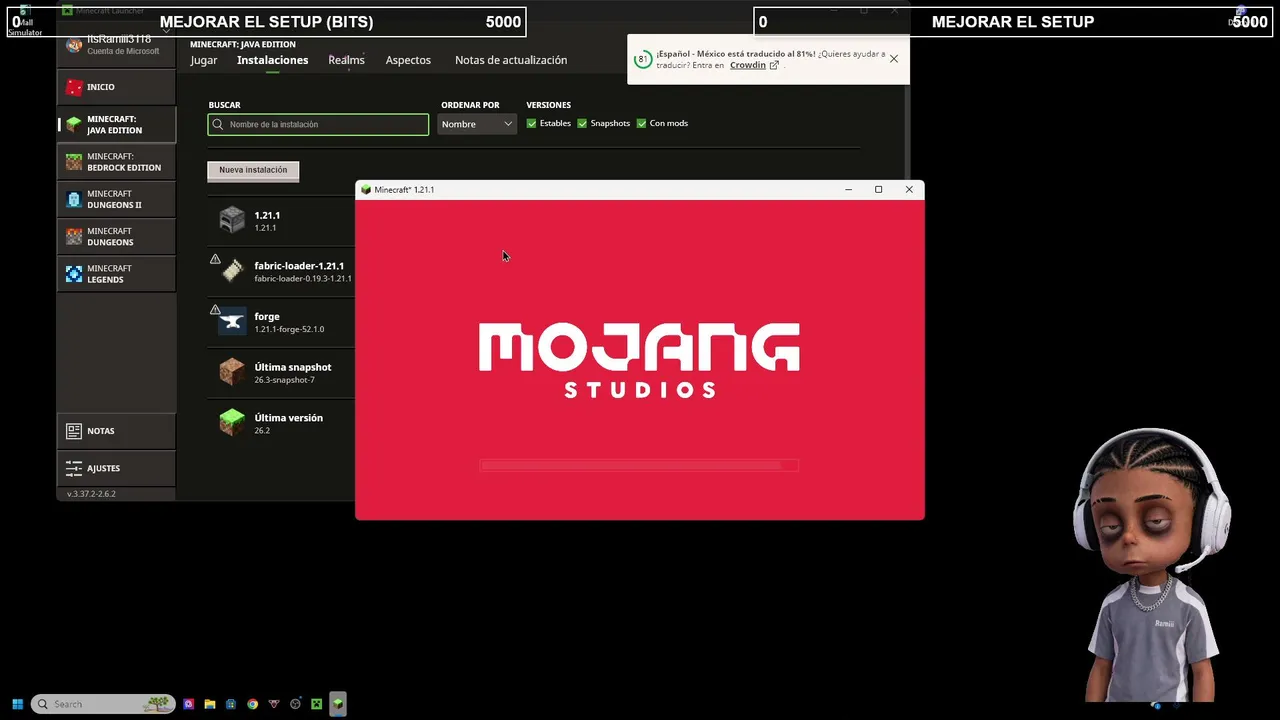Click the Nueva instalación button
Viewport: 1280px width, 720px height.
click(253, 170)
